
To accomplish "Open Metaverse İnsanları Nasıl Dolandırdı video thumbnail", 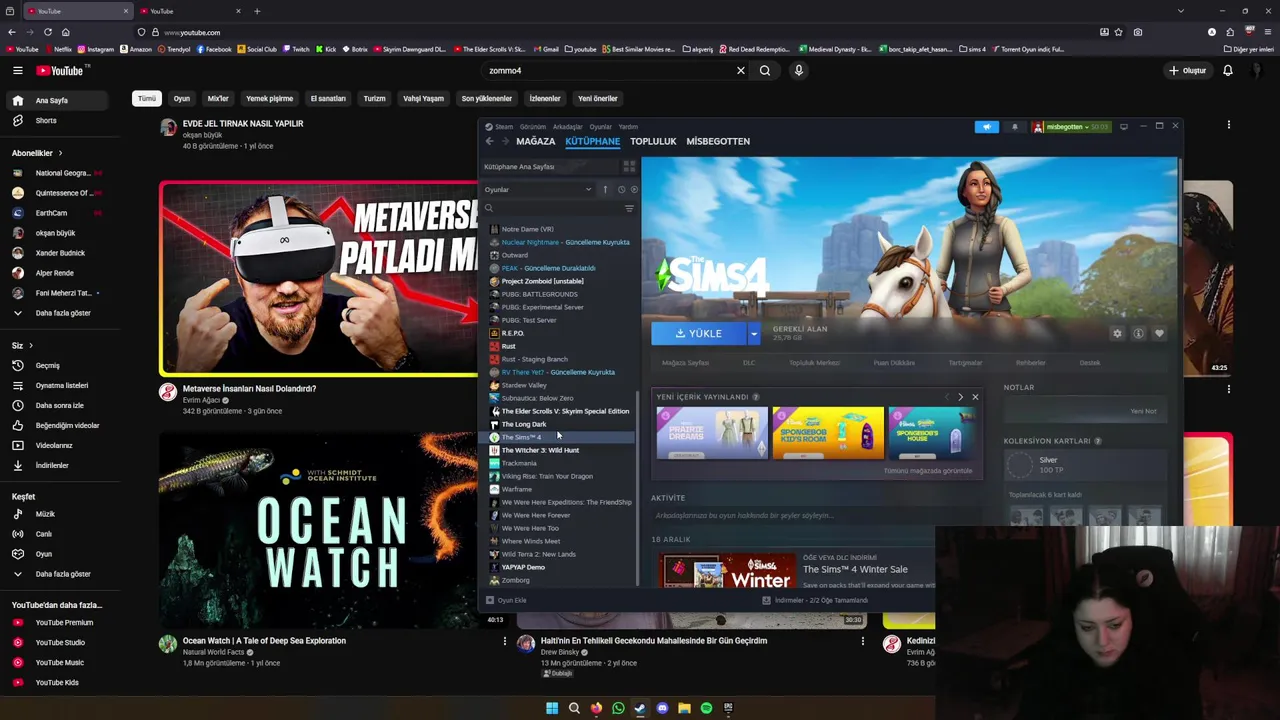I will click(x=318, y=279).
